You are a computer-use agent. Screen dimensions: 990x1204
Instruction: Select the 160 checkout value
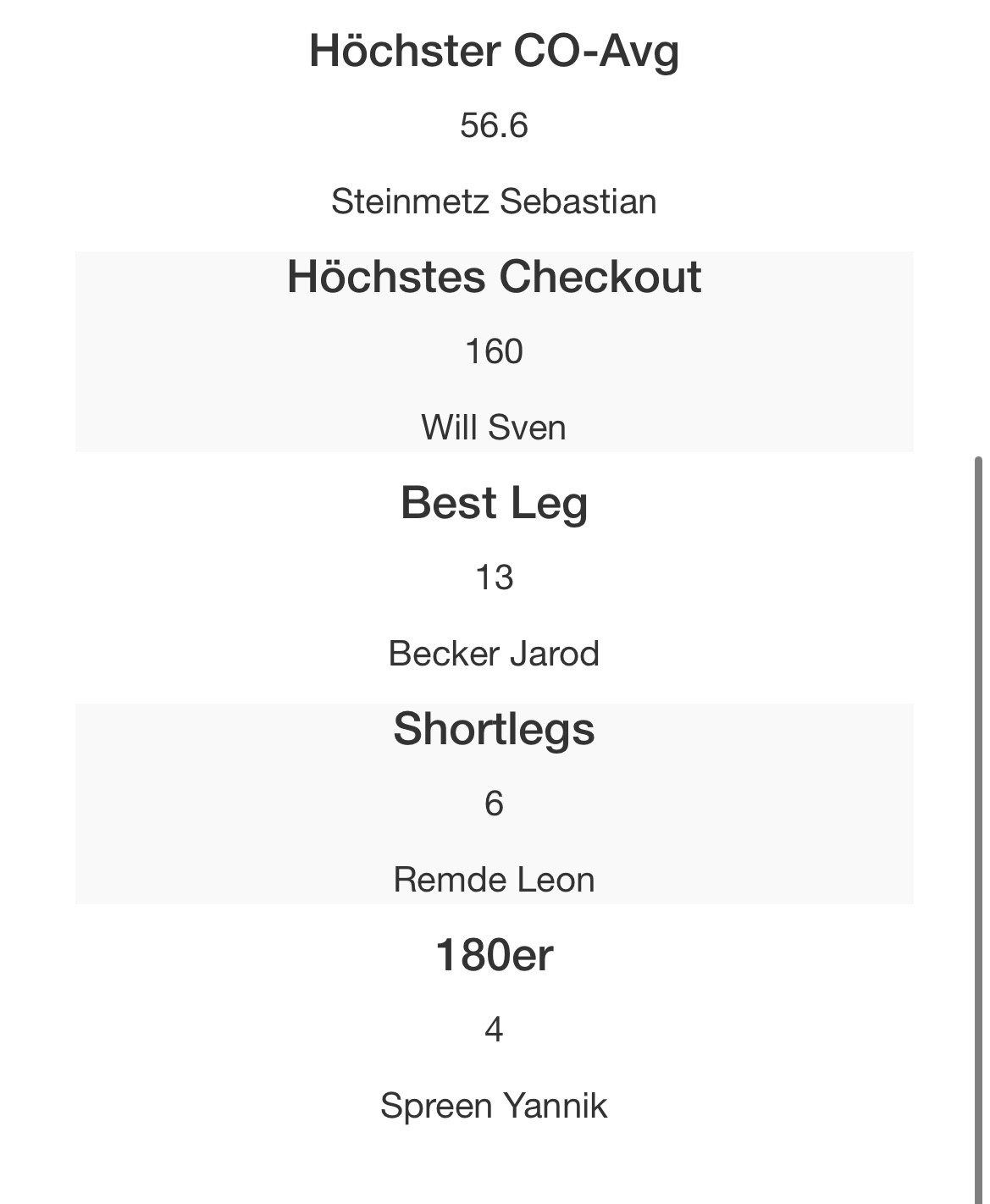click(494, 351)
